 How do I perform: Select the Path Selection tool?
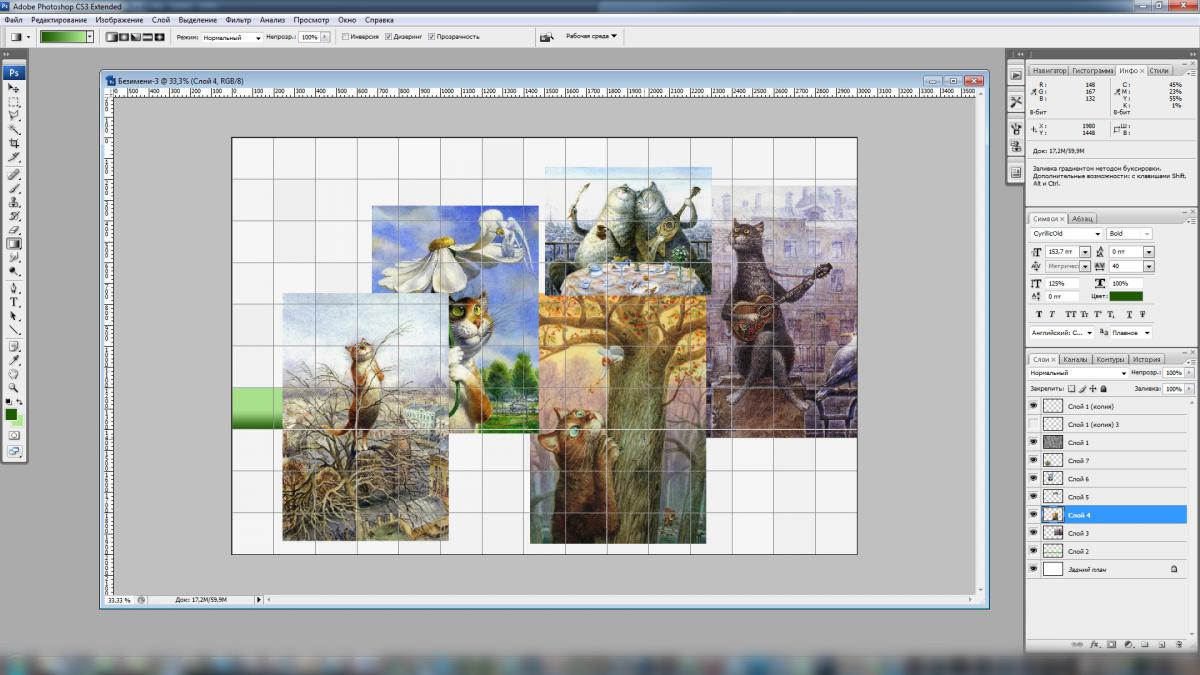click(14, 316)
